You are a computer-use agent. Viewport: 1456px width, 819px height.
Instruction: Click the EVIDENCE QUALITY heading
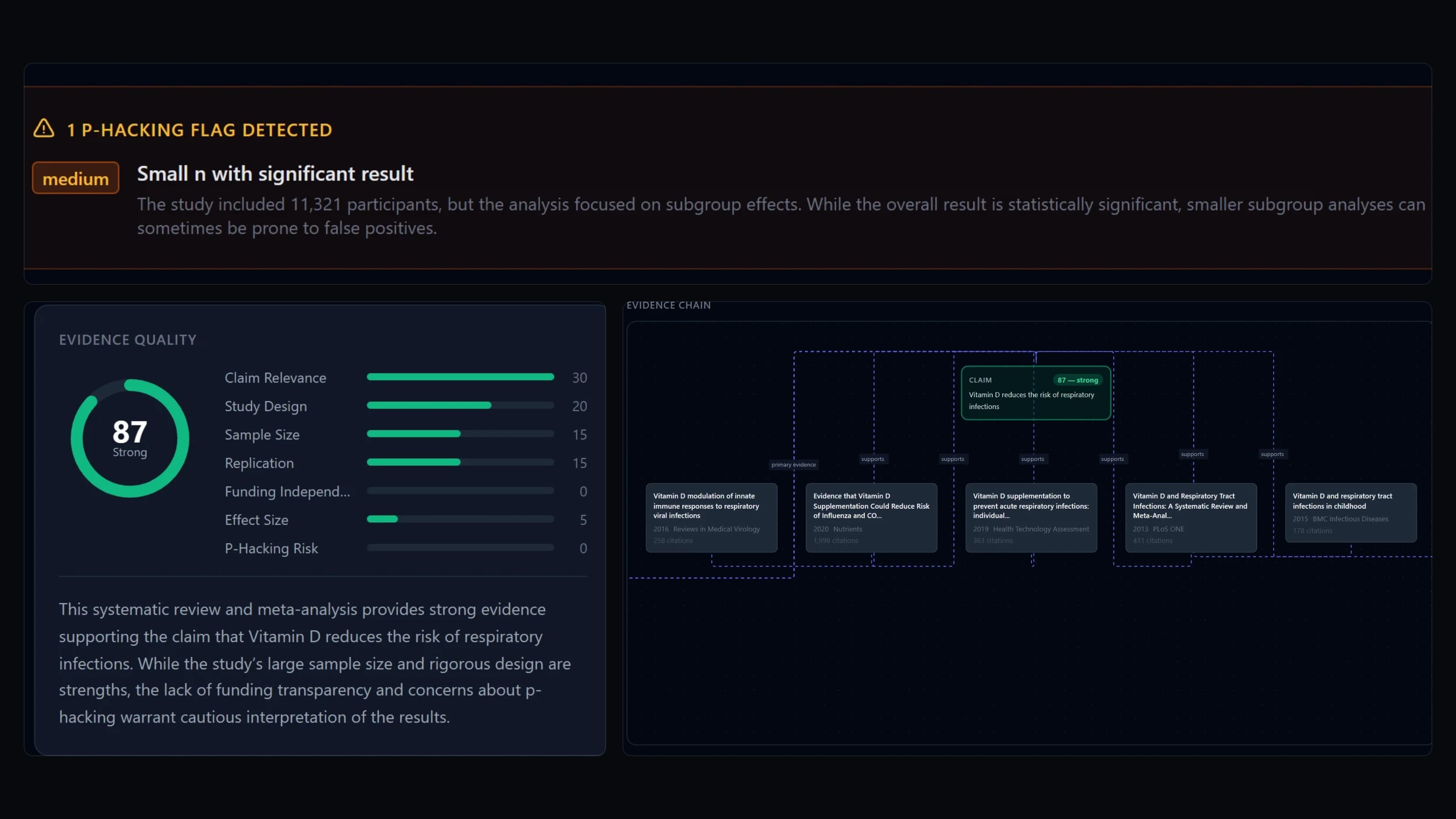[128, 340]
